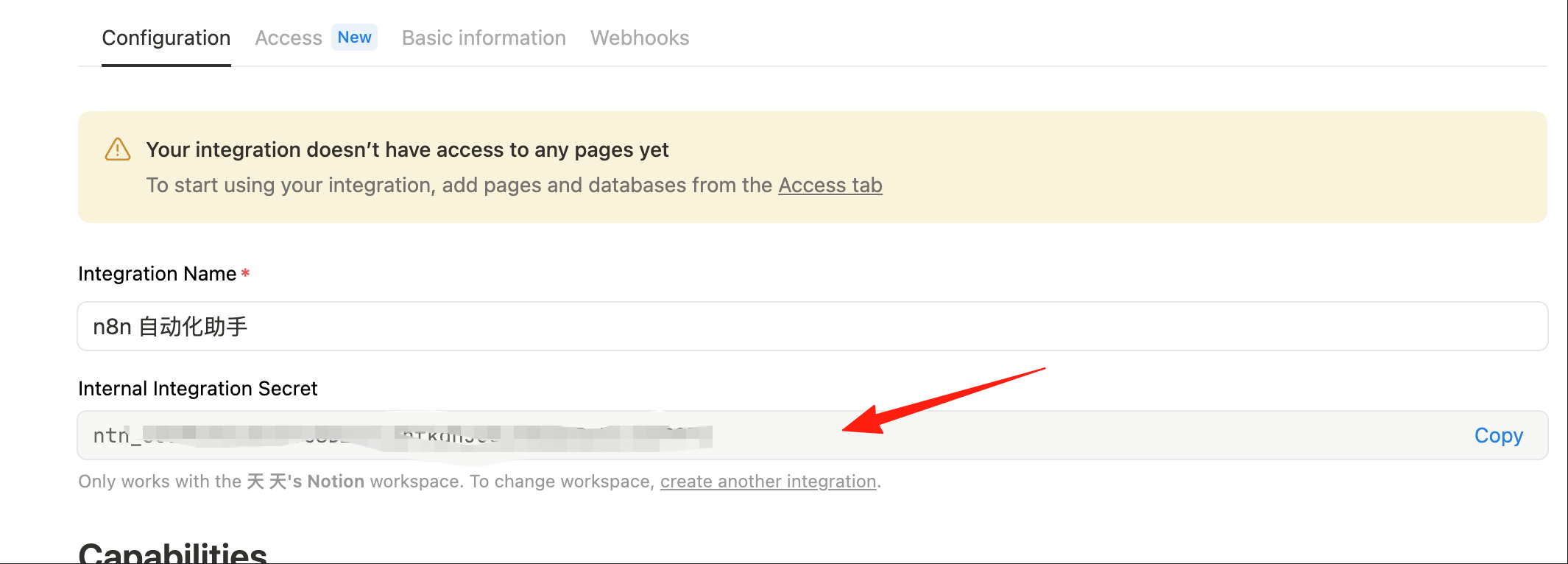Screen dimensions: 1568x564
Task: Open the Access tab
Action: (x=289, y=38)
